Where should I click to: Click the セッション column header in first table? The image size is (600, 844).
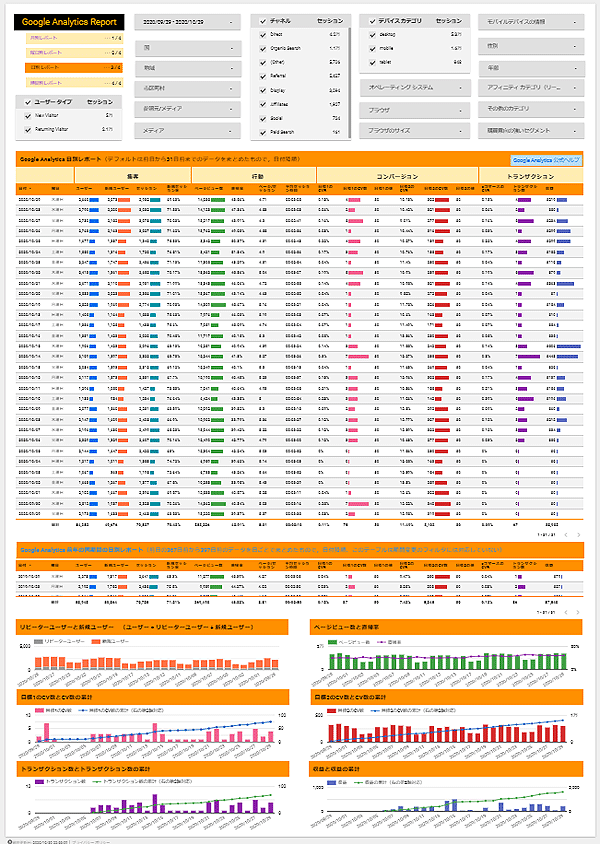[146, 189]
